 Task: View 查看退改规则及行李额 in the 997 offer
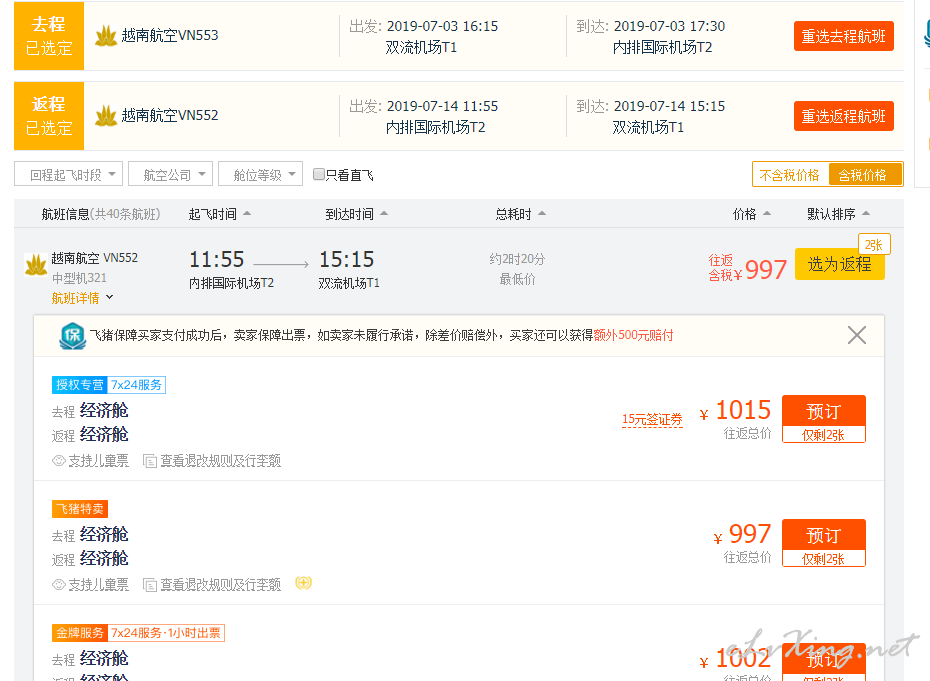point(220,585)
